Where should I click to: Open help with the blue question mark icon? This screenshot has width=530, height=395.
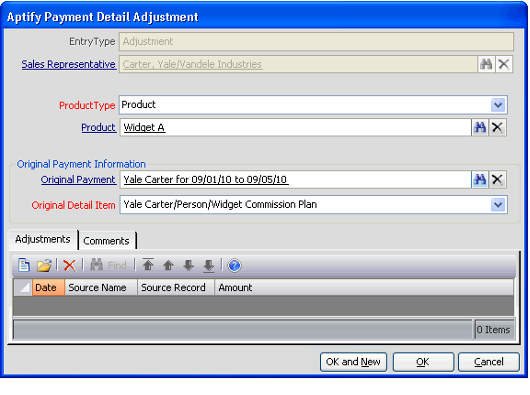coord(234,265)
